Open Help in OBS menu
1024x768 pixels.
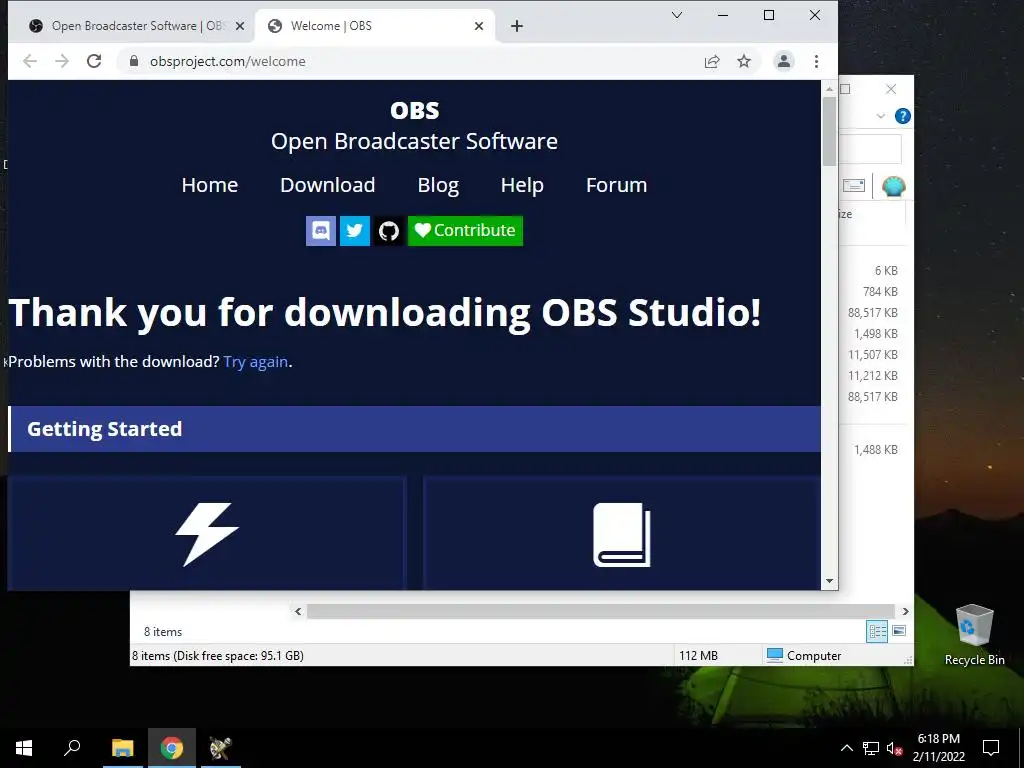click(x=522, y=185)
